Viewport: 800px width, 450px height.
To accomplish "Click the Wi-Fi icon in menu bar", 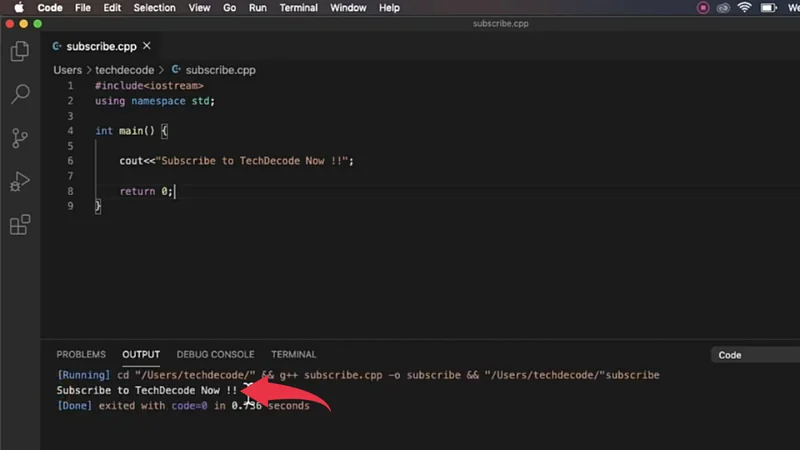I will click(x=744, y=8).
